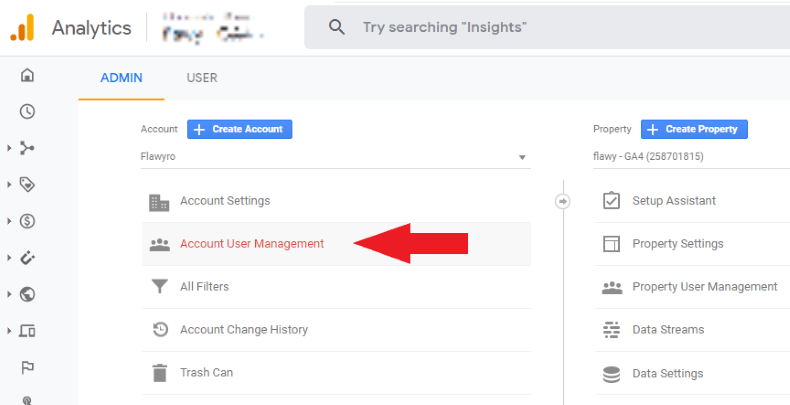Open Account User Management
The height and width of the screenshot is (405, 790).
click(x=251, y=244)
